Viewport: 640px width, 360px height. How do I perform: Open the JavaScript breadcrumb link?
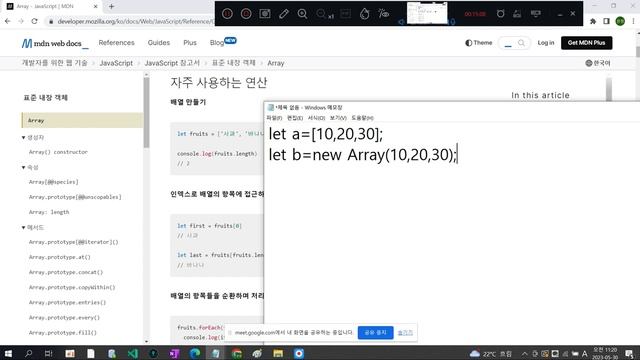116,63
